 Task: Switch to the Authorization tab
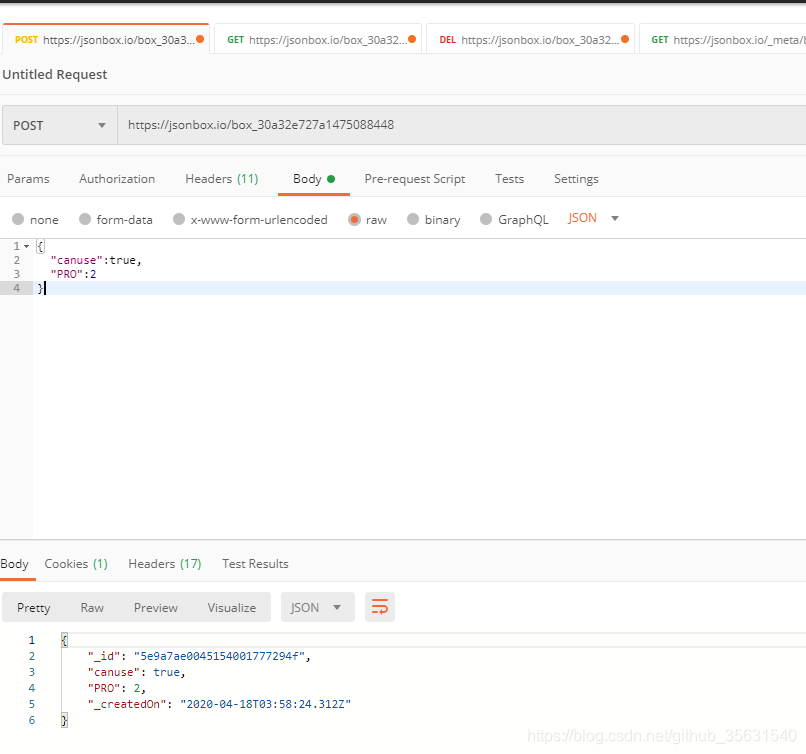click(x=117, y=179)
